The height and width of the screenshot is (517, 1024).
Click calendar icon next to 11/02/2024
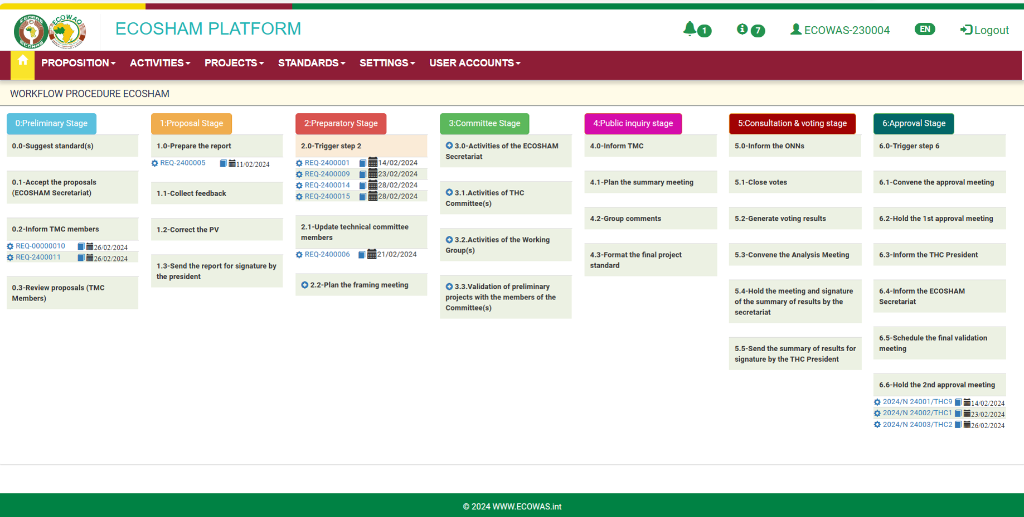coord(232,163)
